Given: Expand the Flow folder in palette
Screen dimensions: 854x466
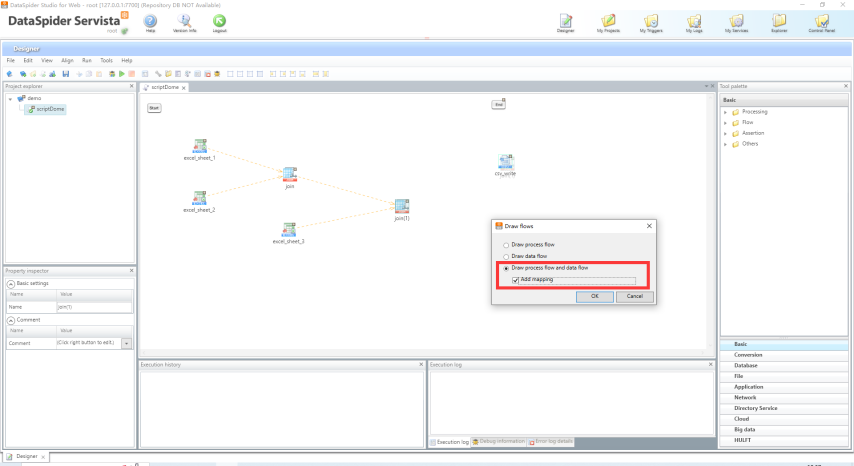Looking at the screenshot, I should coord(725,123).
